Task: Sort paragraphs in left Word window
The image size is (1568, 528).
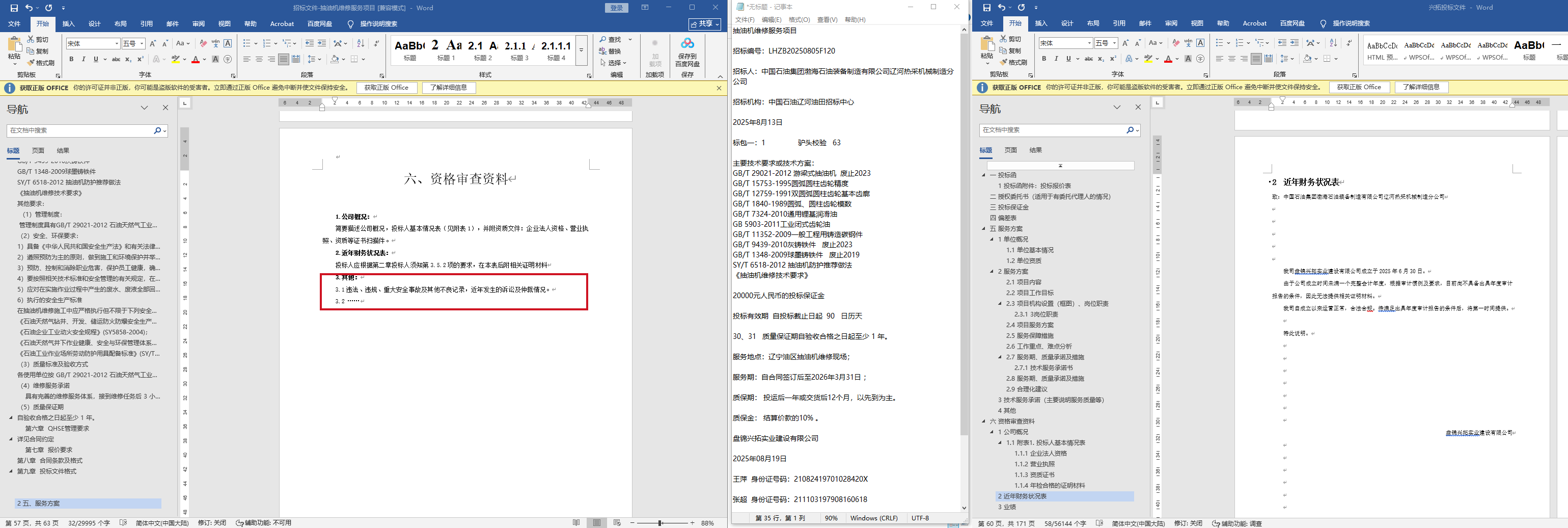Action: pos(361,43)
